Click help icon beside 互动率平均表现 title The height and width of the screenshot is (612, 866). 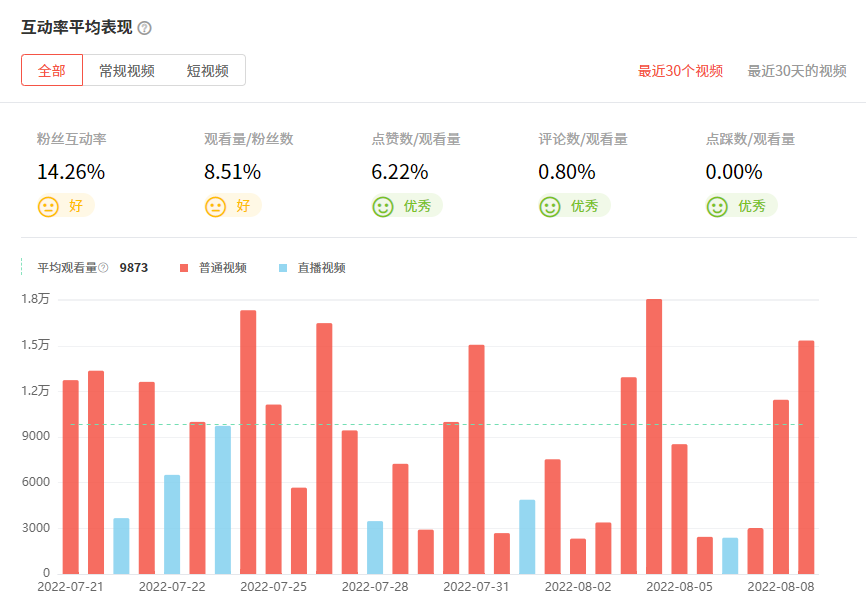tap(145, 28)
